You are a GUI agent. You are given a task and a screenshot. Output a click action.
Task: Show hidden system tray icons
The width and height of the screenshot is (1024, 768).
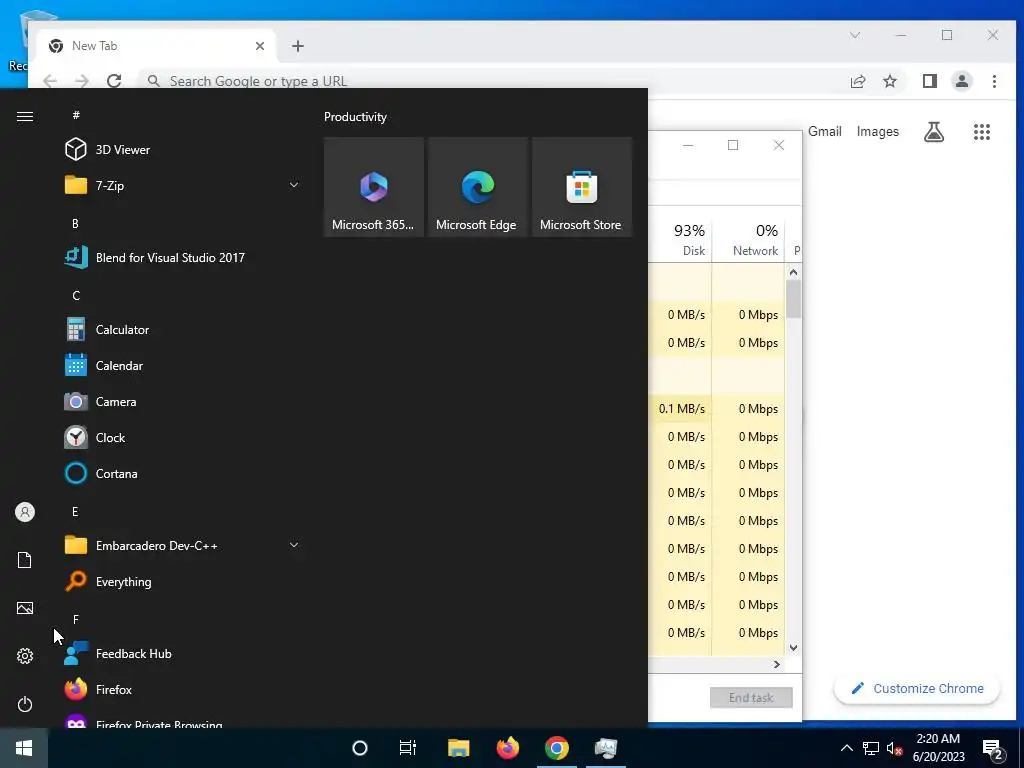tap(846, 748)
